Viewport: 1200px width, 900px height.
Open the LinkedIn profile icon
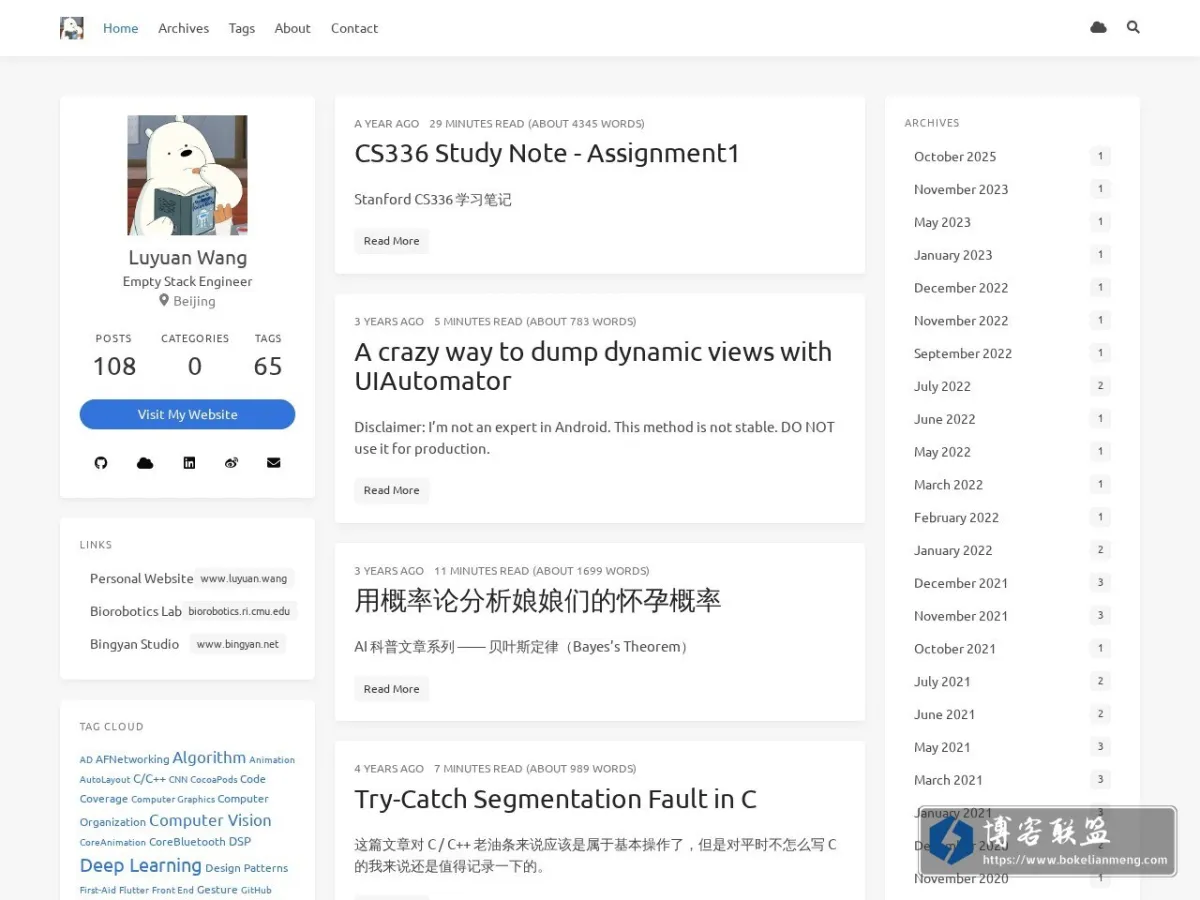189,463
